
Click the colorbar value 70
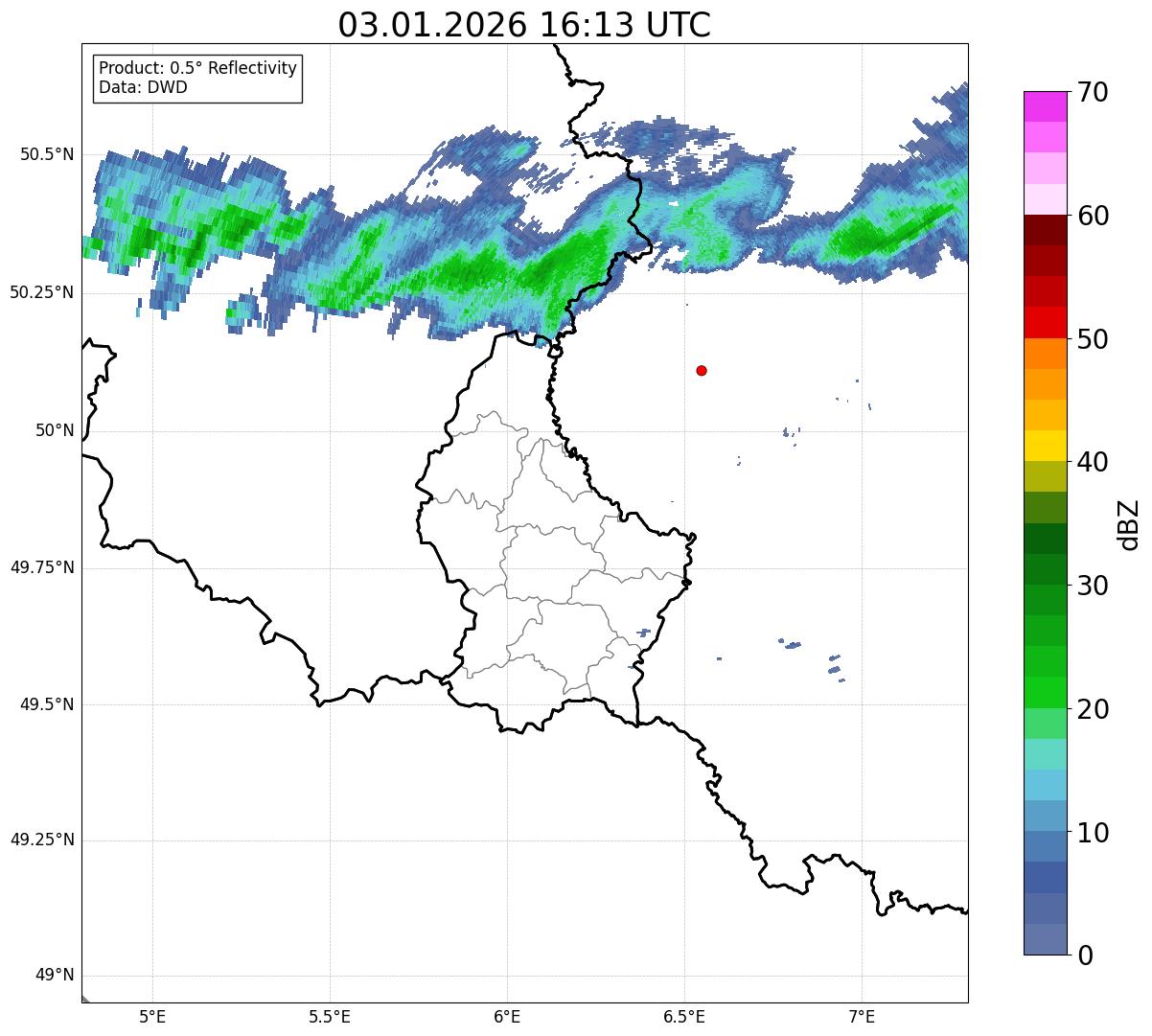click(x=1093, y=92)
